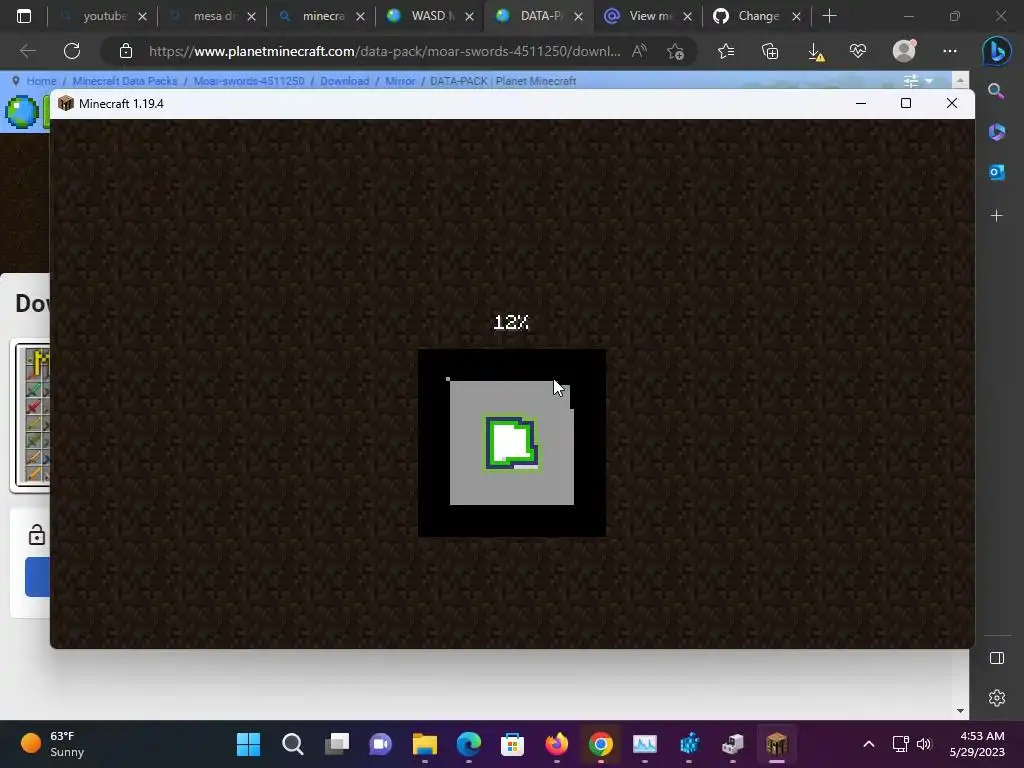Open Task View on taskbar
The height and width of the screenshot is (768, 1024).
(x=336, y=744)
